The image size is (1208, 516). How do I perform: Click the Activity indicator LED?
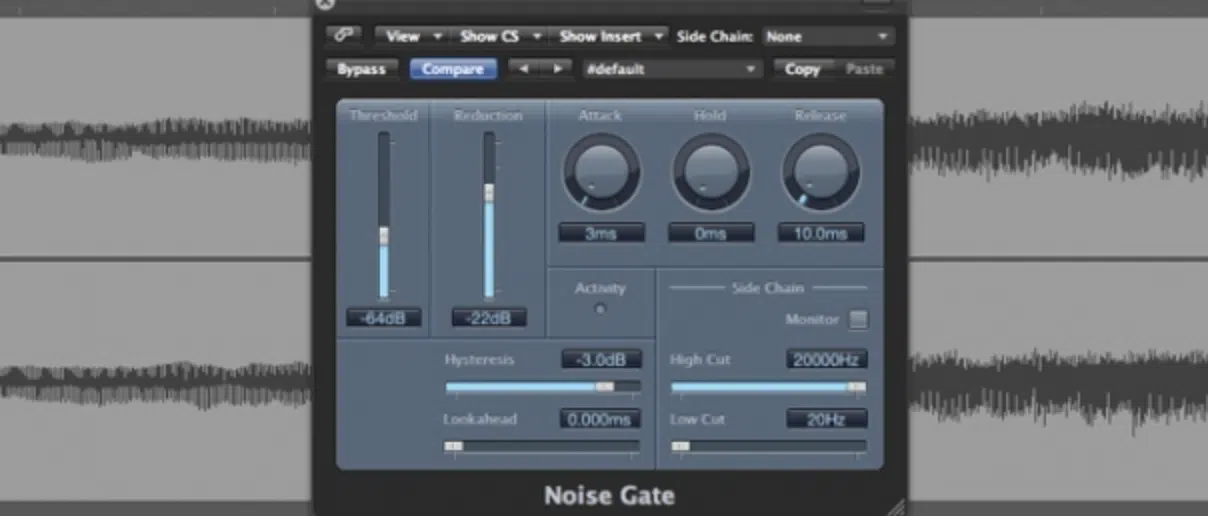pyautogui.click(x=600, y=309)
